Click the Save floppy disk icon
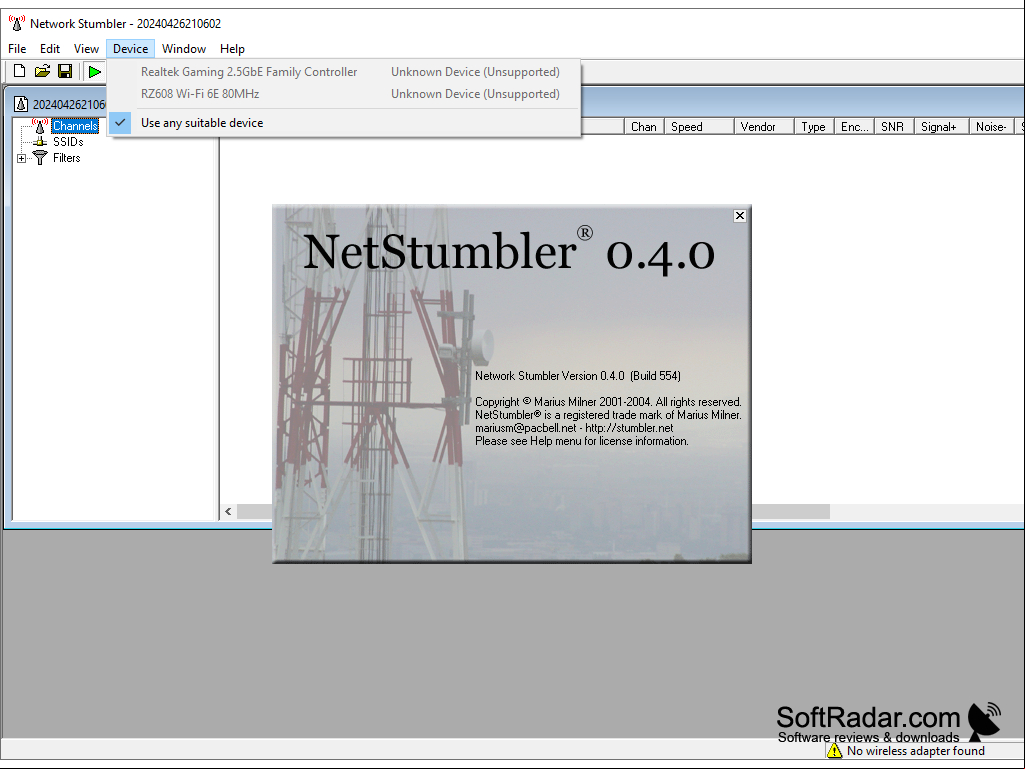Viewport: 1025px width, 769px height. point(65,71)
